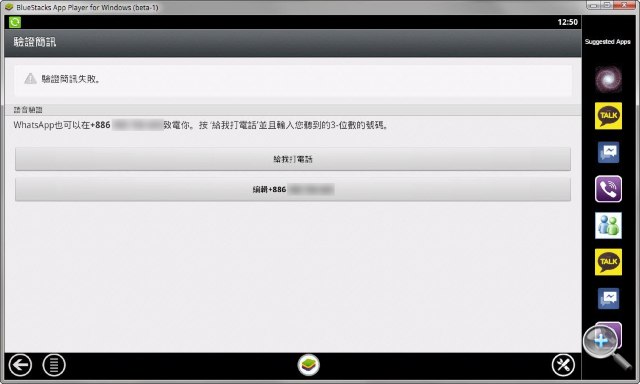Screen dimensions: 640x384
Task: Open the first blue chat messenger suggested app
Action: [x=608, y=153]
